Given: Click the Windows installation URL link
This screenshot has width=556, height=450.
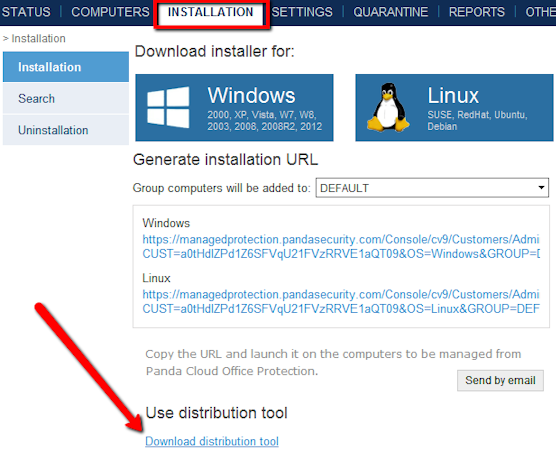Looking at the screenshot, I should click(x=341, y=246).
